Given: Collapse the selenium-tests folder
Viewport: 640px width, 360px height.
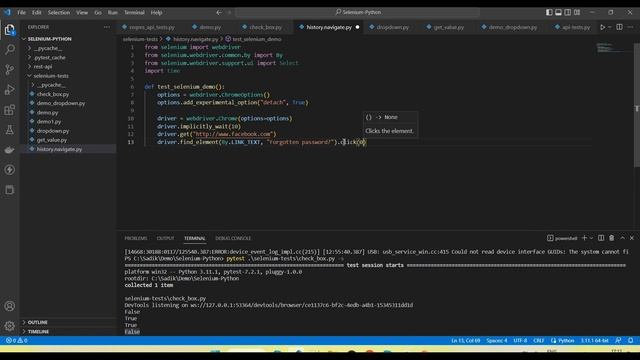Looking at the screenshot, I should pyautogui.click(x=51, y=76).
